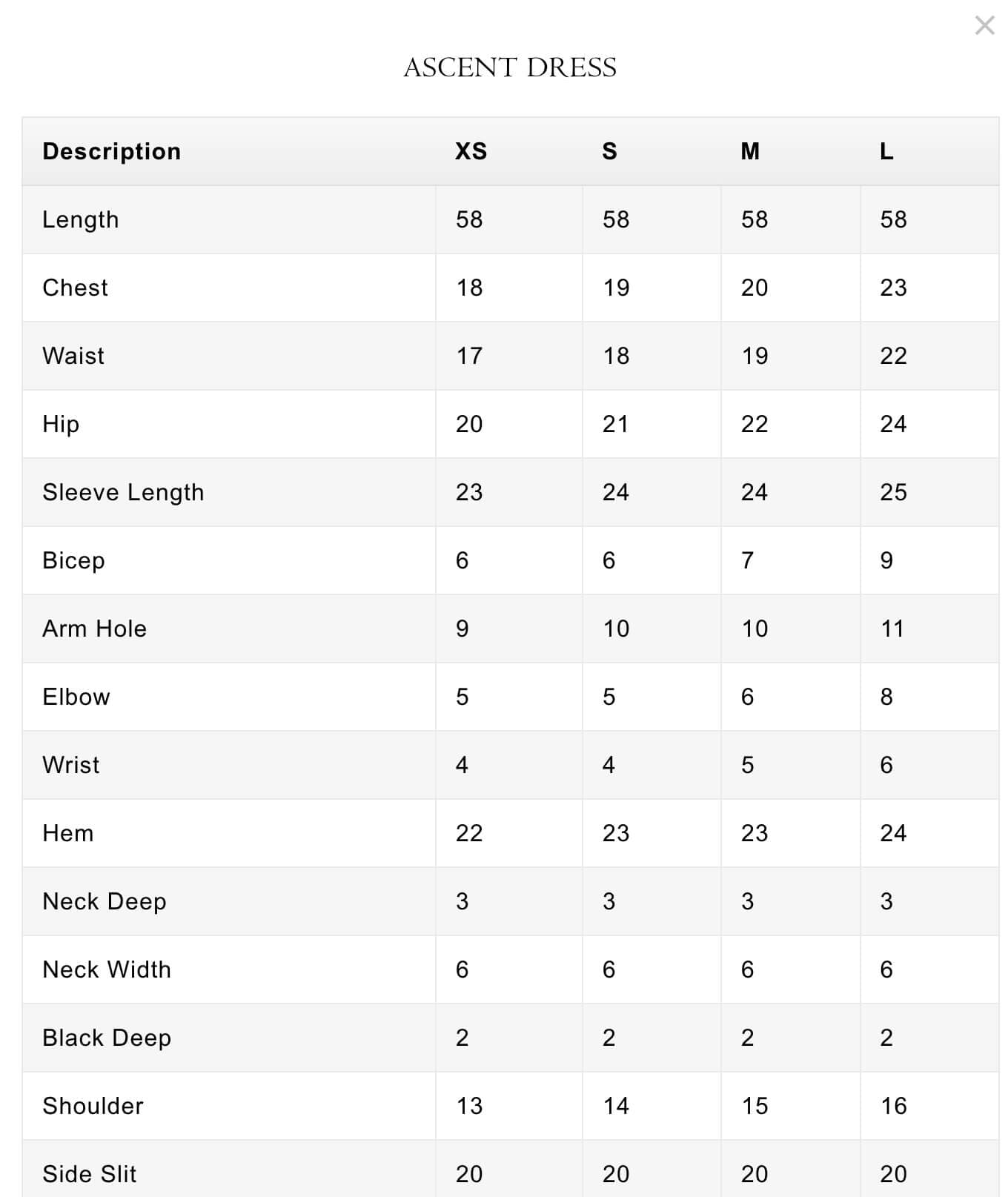Click the Hem value for size XS
Screen dimensions: 1008x1197
pyautogui.click(x=469, y=833)
